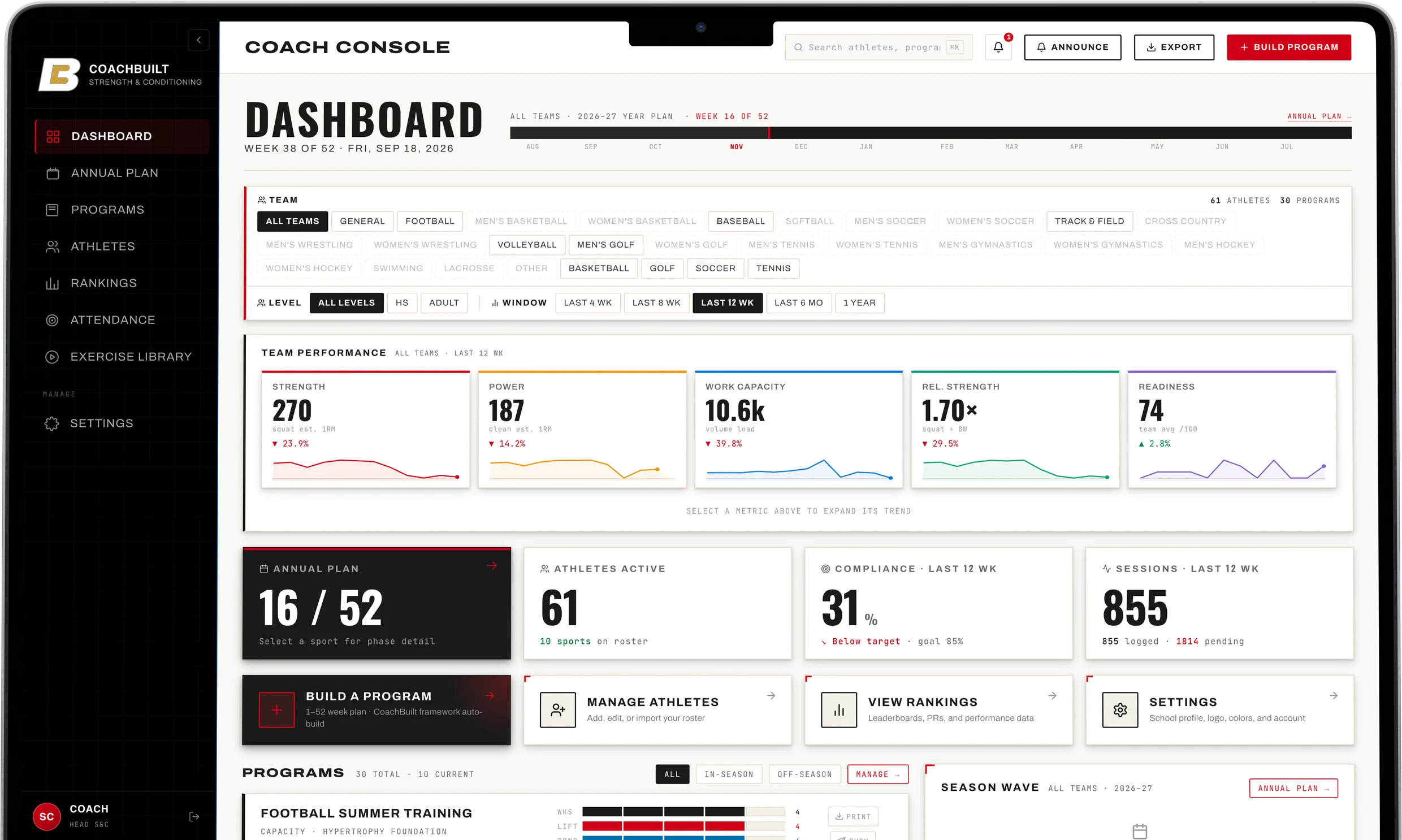1402x840 pixels.
Task: Click the Manage Athletes card arrow
Action: tap(771, 696)
